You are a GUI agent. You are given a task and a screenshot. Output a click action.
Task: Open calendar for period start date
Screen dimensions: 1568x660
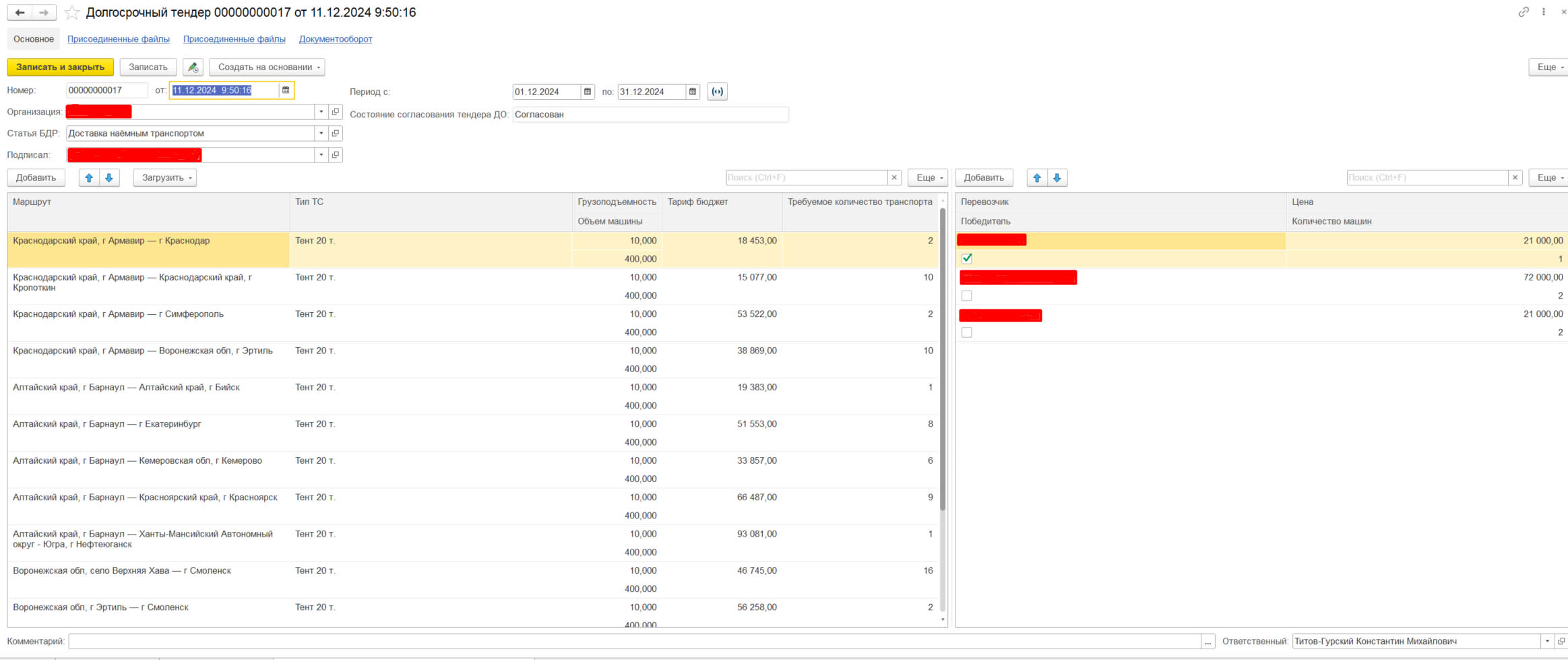coord(587,92)
